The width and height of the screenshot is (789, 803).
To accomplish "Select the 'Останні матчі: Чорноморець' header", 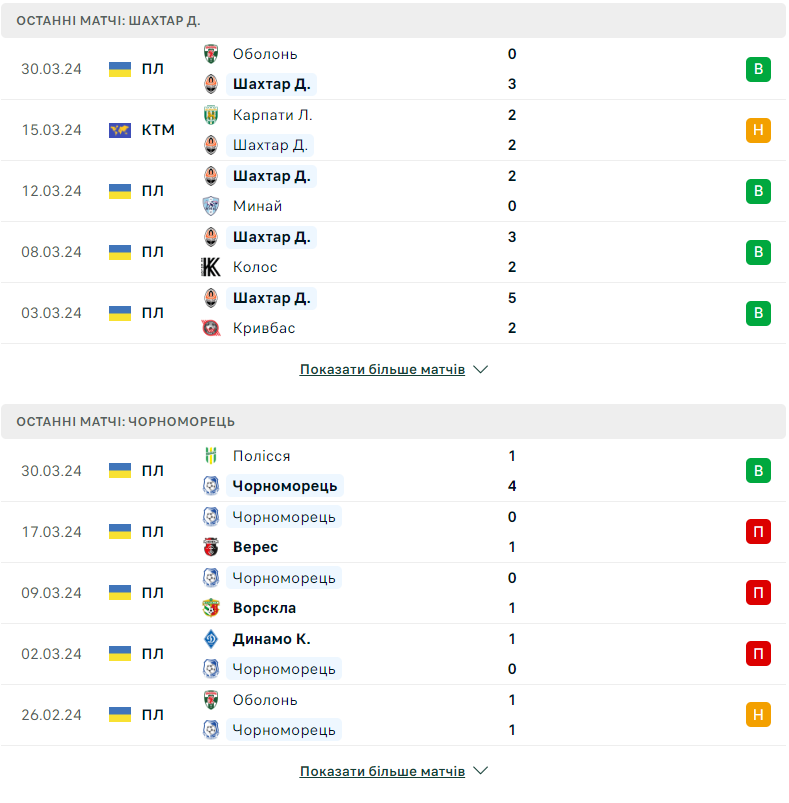I will 393,421.
